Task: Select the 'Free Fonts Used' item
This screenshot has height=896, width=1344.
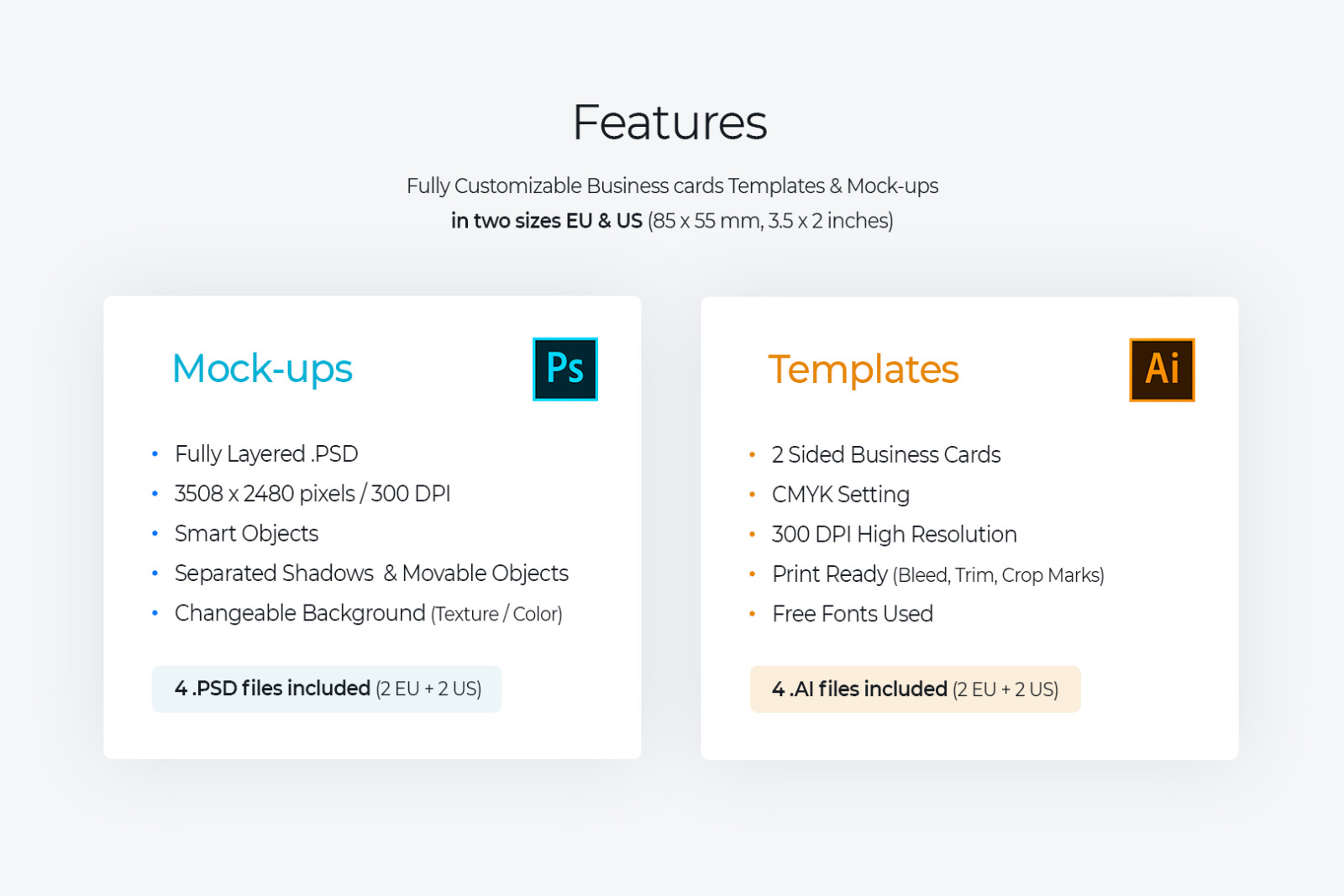Action: (852, 615)
